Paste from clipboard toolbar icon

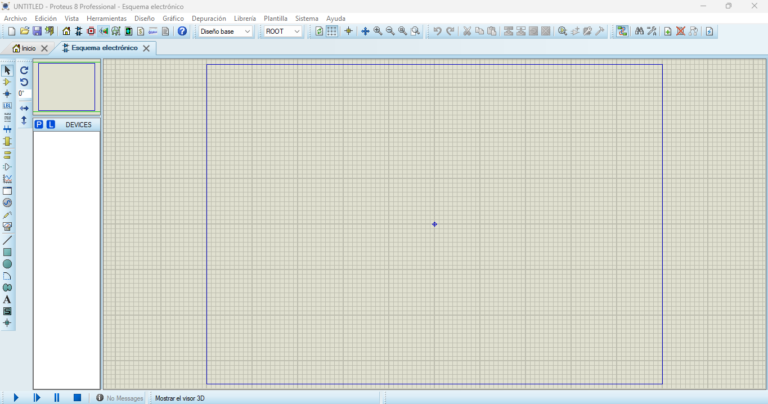coord(492,31)
